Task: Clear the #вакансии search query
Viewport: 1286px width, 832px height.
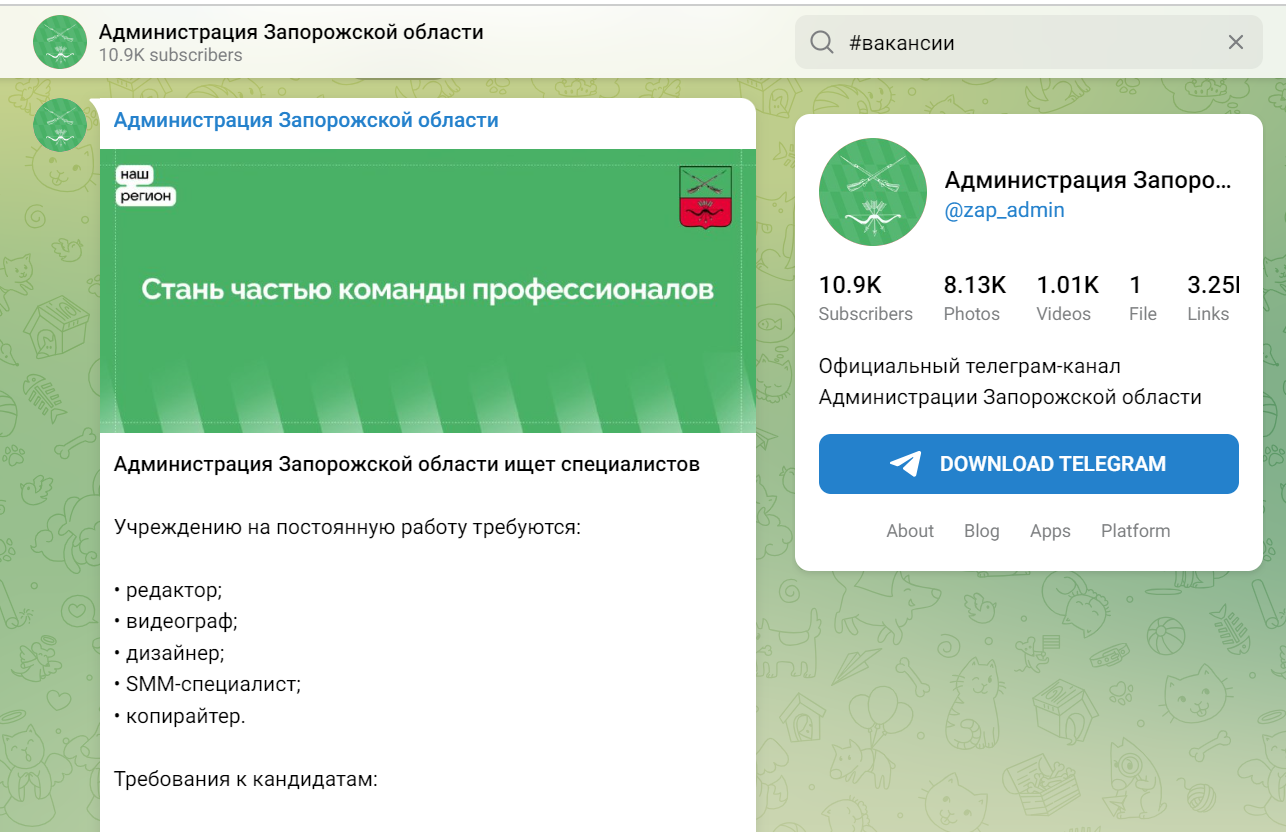Action: (1236, 42)
